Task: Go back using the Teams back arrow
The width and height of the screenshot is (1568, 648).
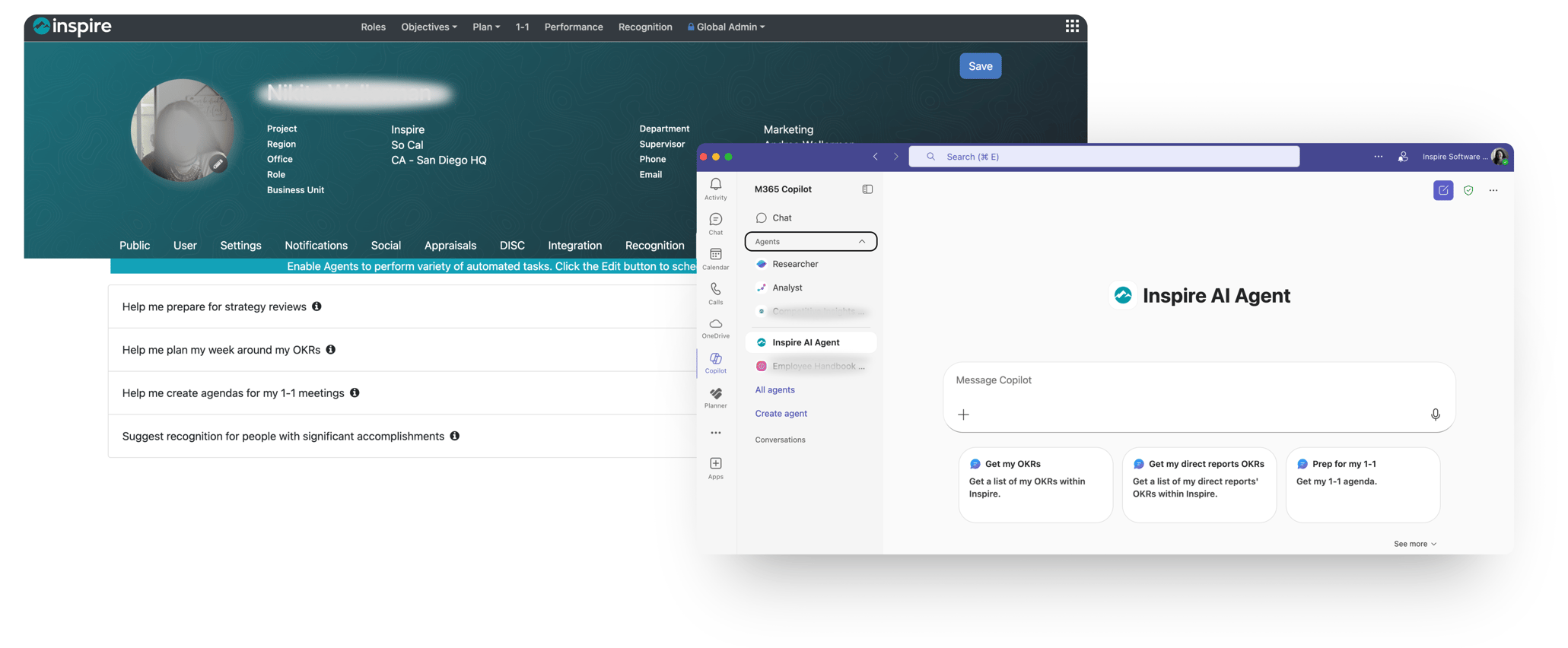Action: tap(876, 157)
